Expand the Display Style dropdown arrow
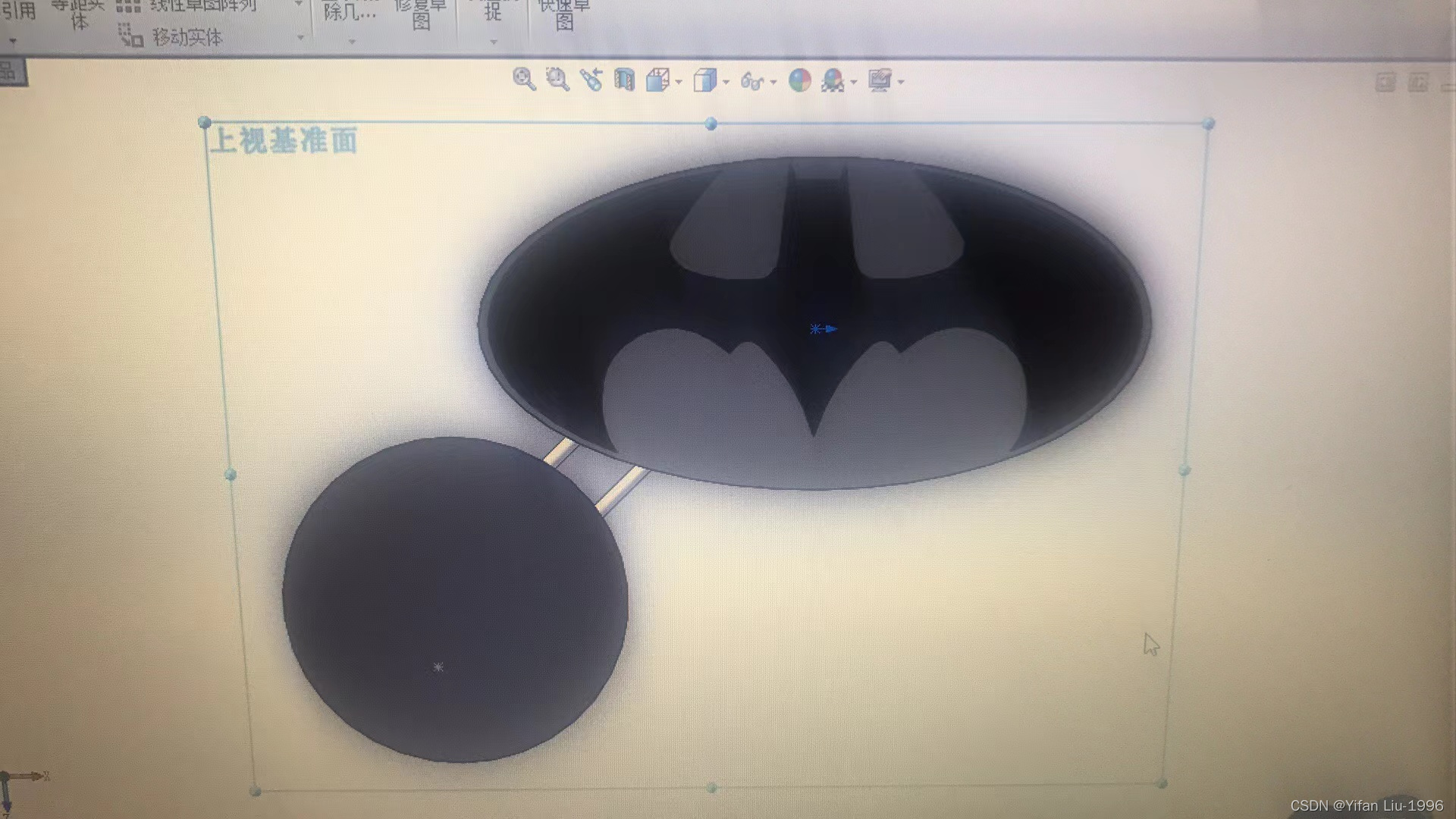This screenshot has height=819, width=1456. point(726,82)
